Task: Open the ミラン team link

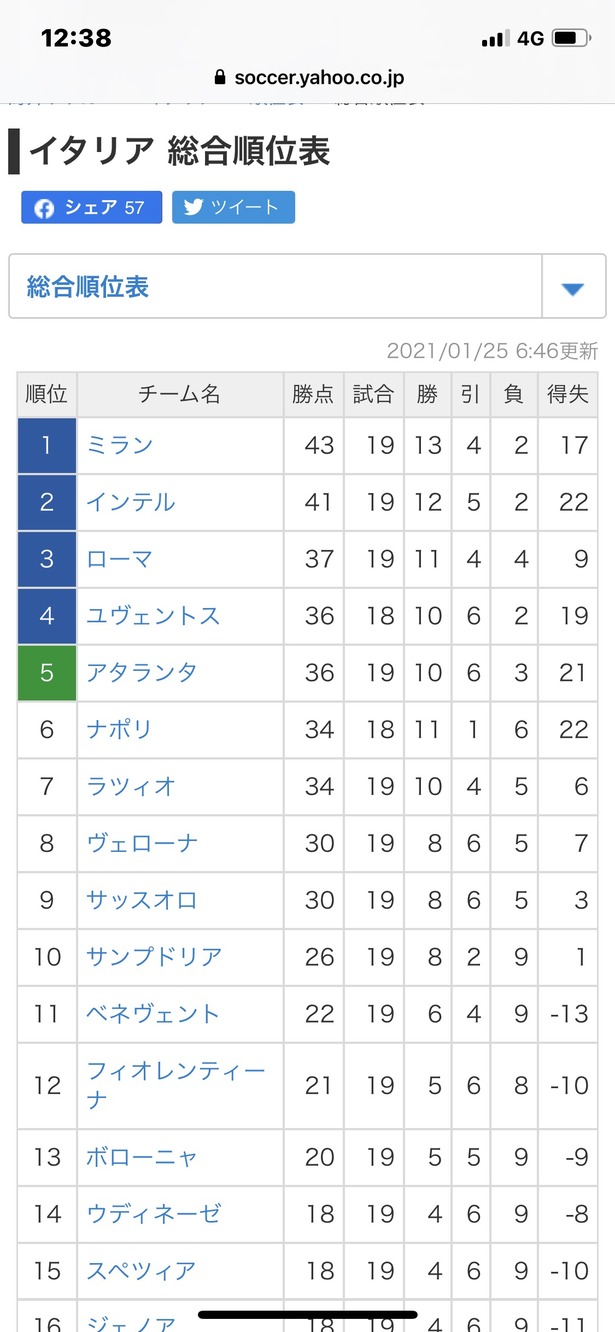Action: pos(120,445)
